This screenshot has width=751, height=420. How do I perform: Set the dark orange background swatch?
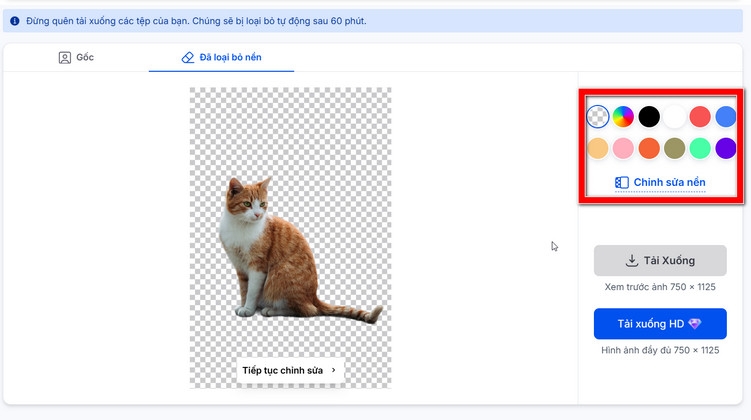click(x=649, y=148)
